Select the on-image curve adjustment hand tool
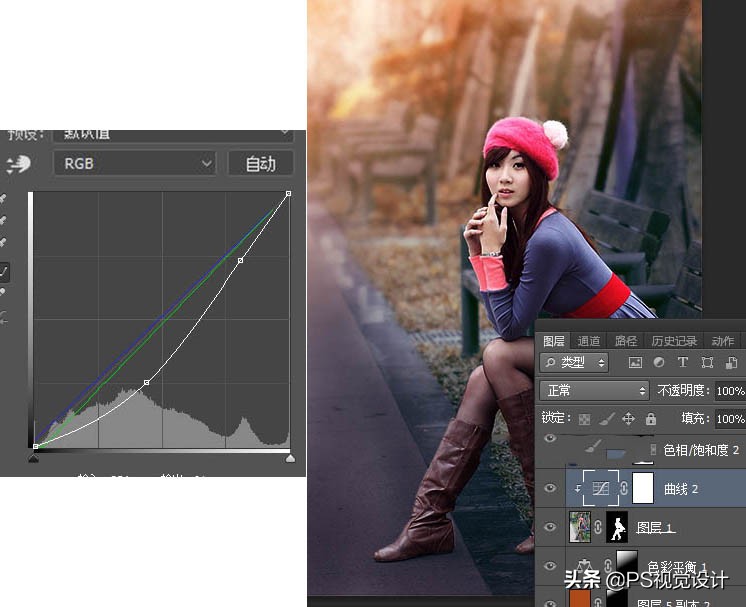 click(x=18, y=165)
